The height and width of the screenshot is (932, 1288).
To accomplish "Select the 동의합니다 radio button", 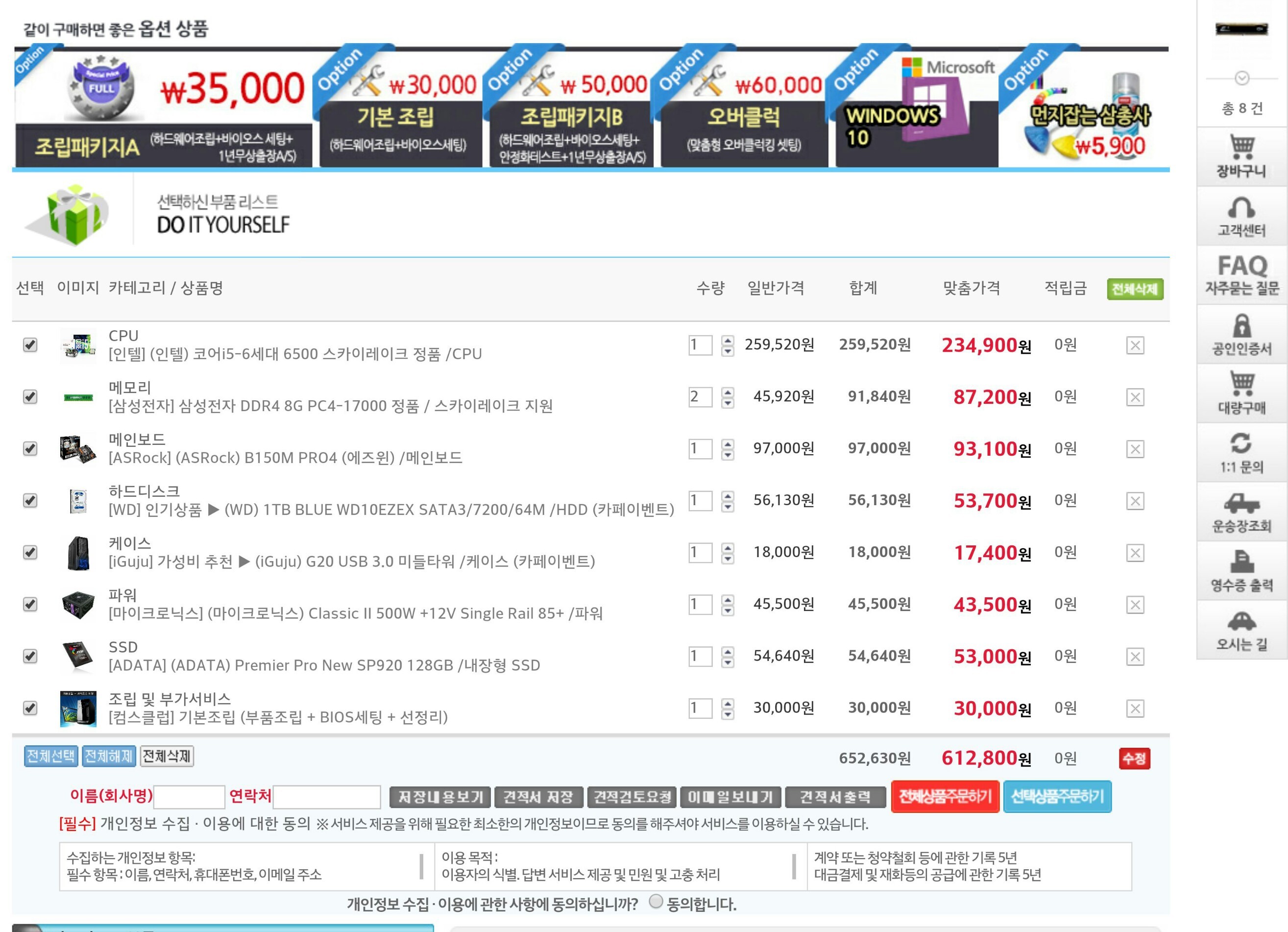I will [656, 901].
